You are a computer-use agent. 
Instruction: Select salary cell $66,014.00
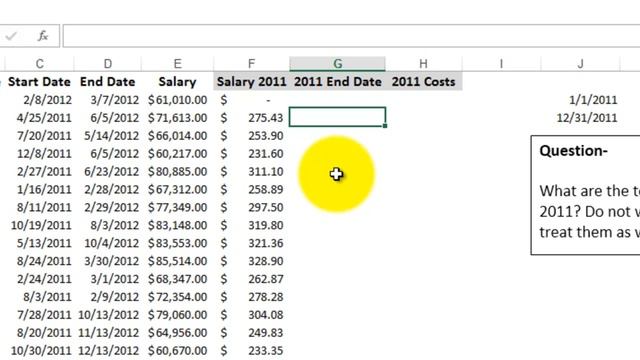tap(177, 136)
